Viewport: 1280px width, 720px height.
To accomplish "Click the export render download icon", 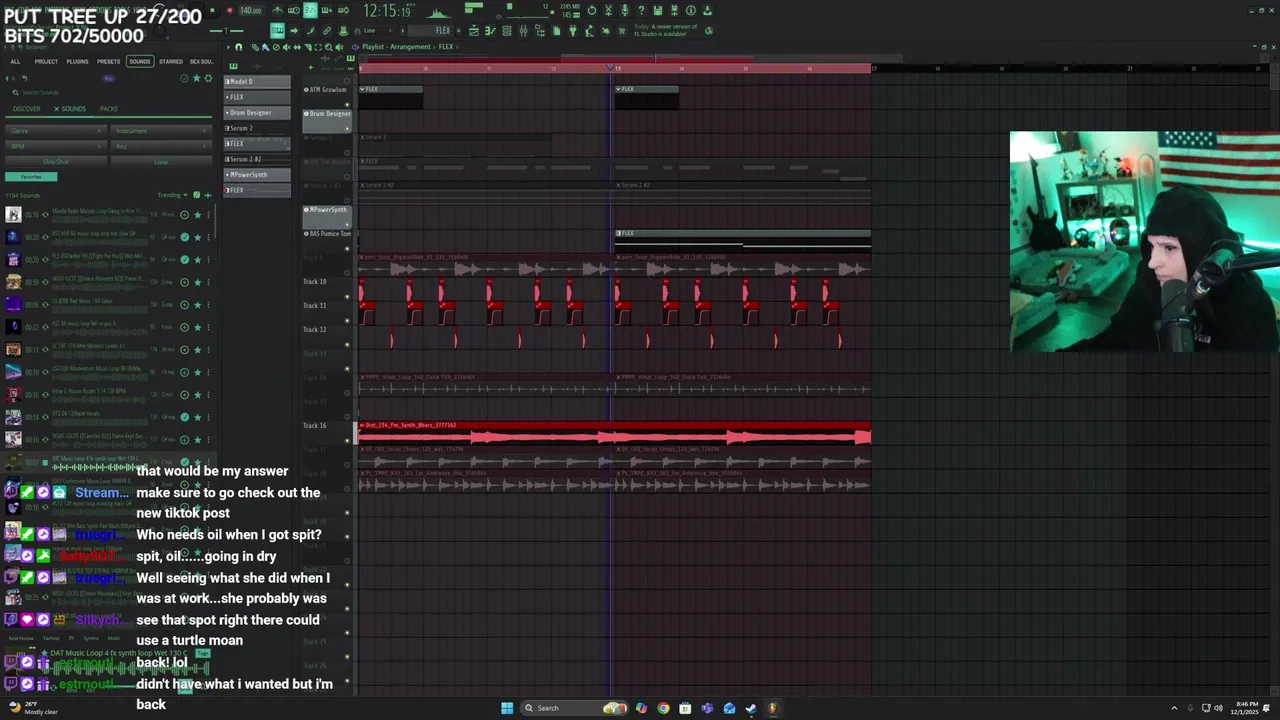I will click(707, 11).
